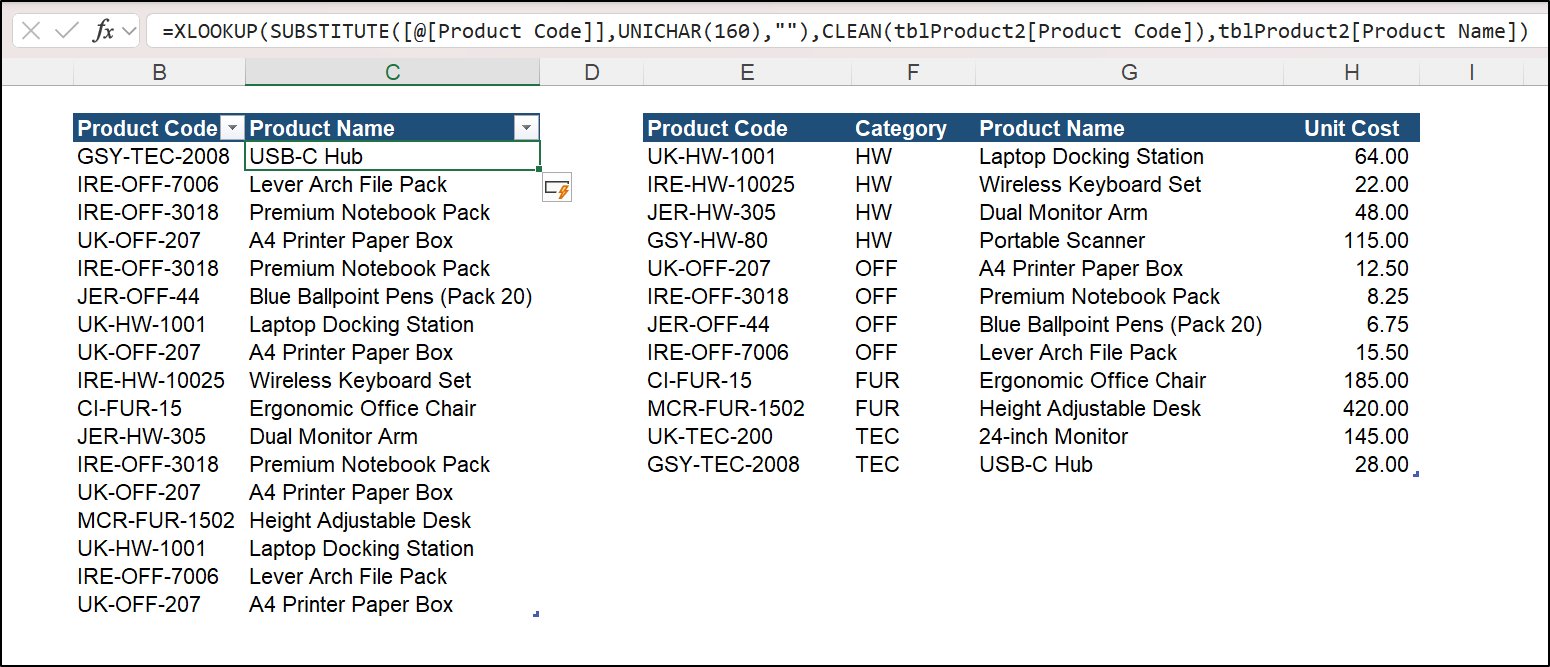
Task: Select cell GSY-TEC-2008 in column B
Action: point(159,156)
